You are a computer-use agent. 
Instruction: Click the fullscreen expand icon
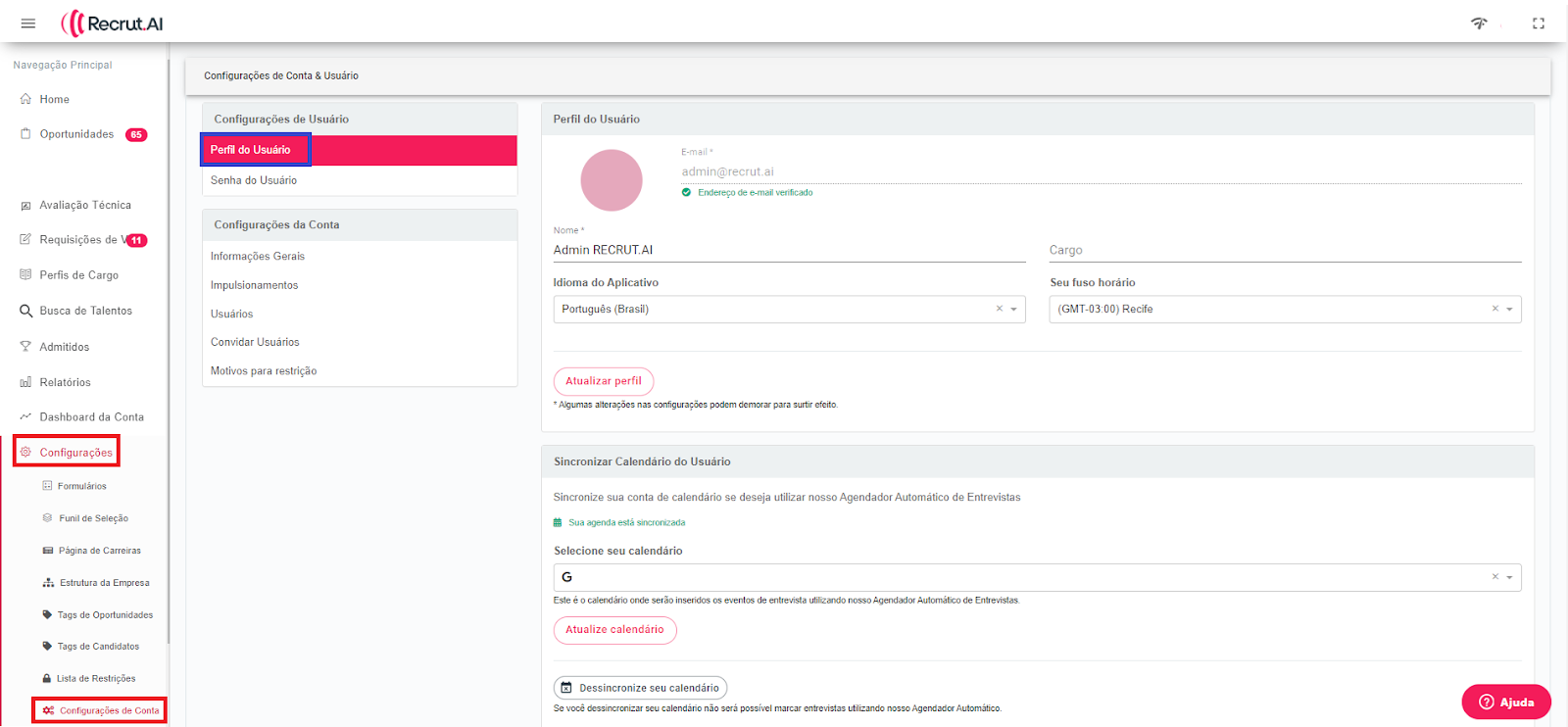click(x=1539, y=24)
